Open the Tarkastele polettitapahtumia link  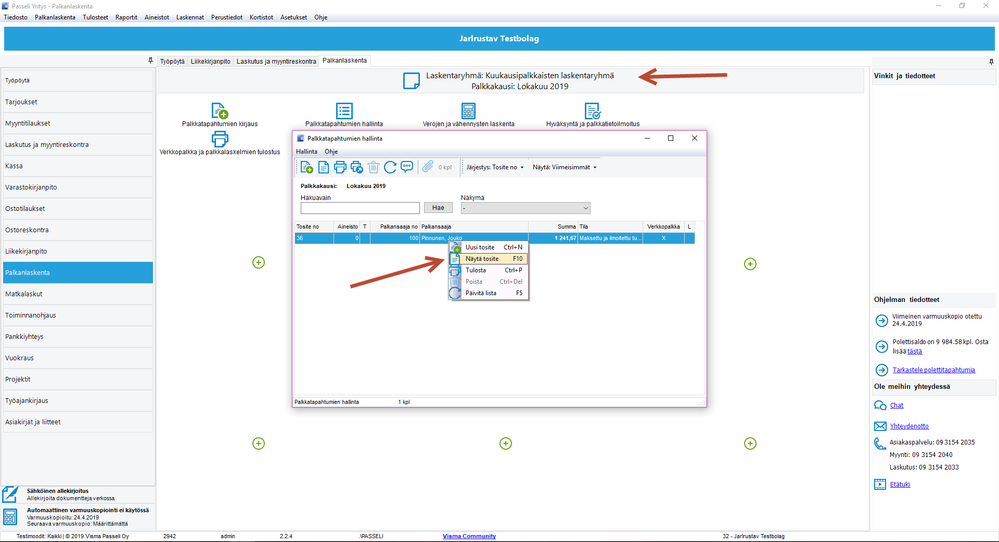pyautogui.click(x=933, y=370)
